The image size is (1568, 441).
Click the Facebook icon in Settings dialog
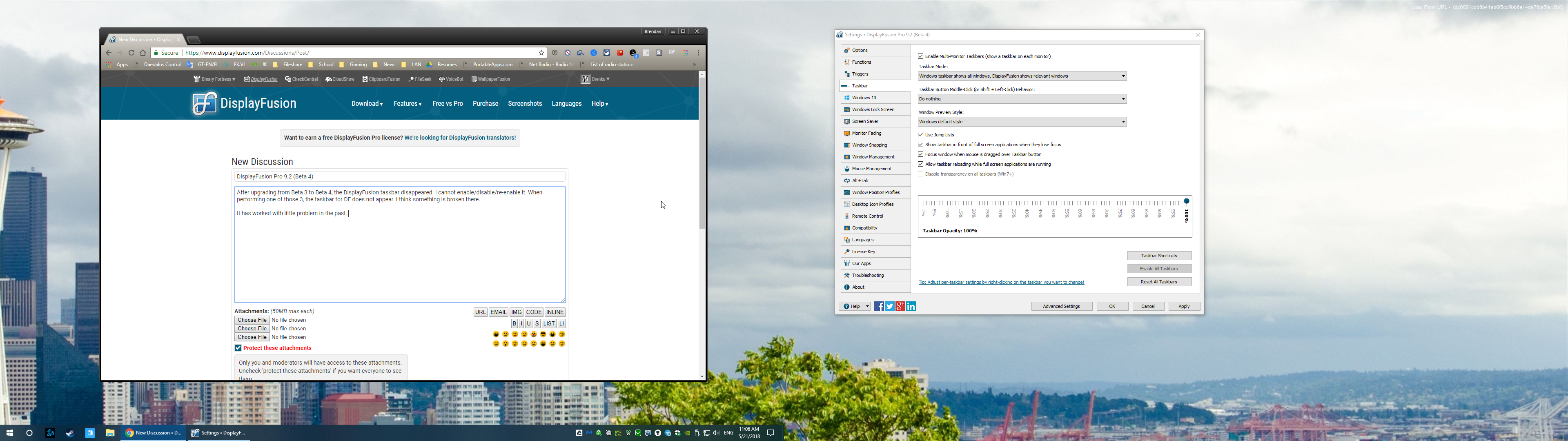click(879, 306)
